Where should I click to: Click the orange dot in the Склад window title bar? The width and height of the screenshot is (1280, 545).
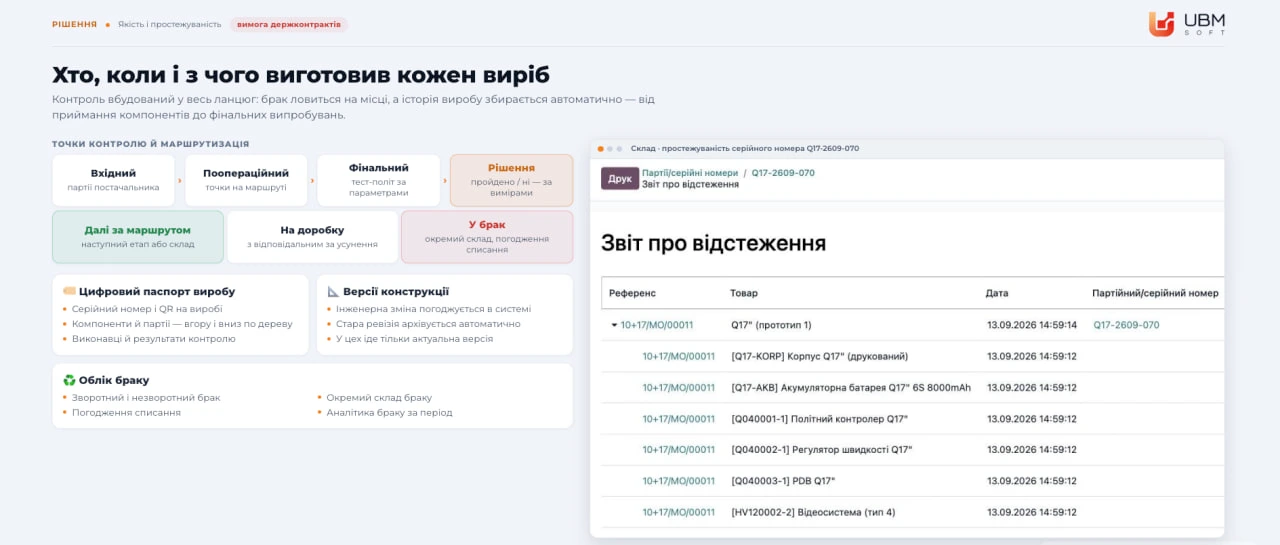(601, 148)
